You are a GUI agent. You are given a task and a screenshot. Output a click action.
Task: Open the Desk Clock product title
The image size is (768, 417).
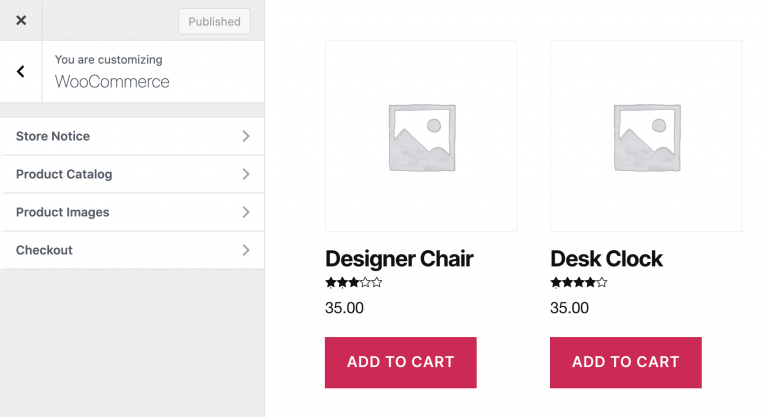[x=606, y=259]
